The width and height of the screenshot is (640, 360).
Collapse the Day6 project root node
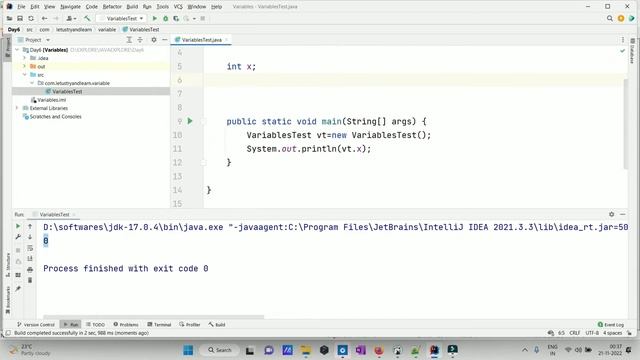click(17, 50)
